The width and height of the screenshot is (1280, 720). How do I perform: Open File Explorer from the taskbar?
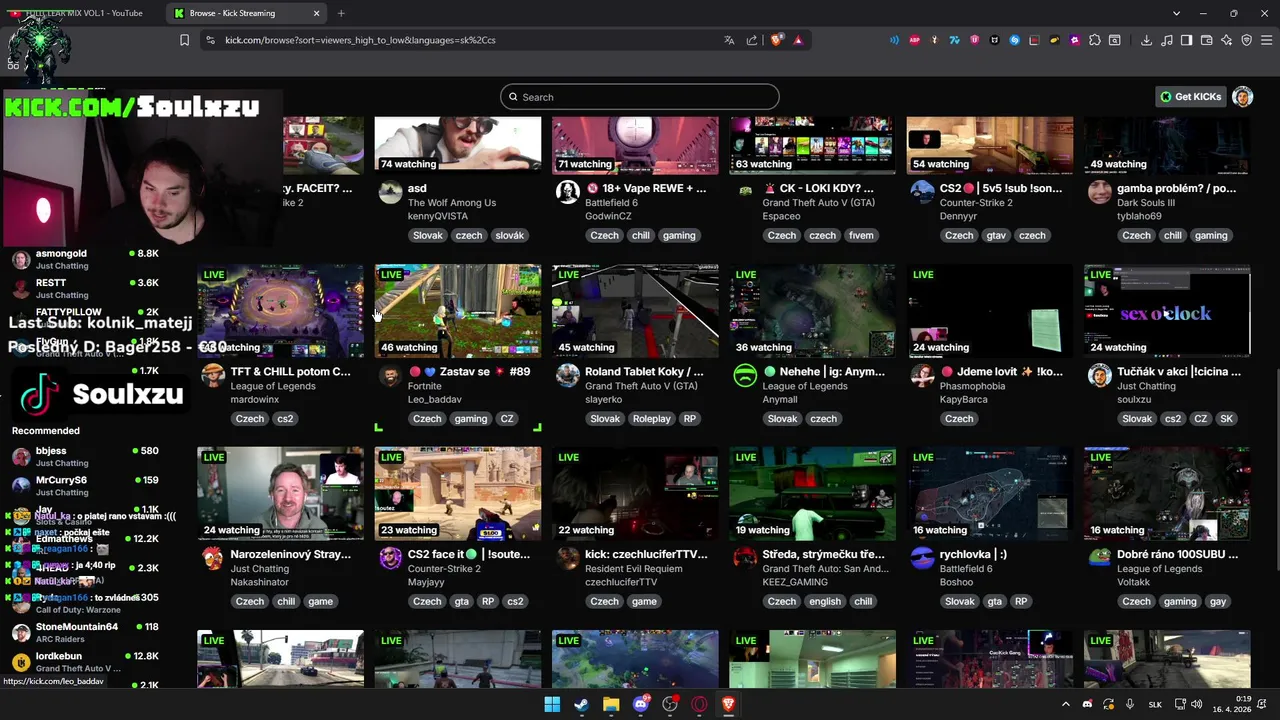pyautogui.click(x=611, y=704)
